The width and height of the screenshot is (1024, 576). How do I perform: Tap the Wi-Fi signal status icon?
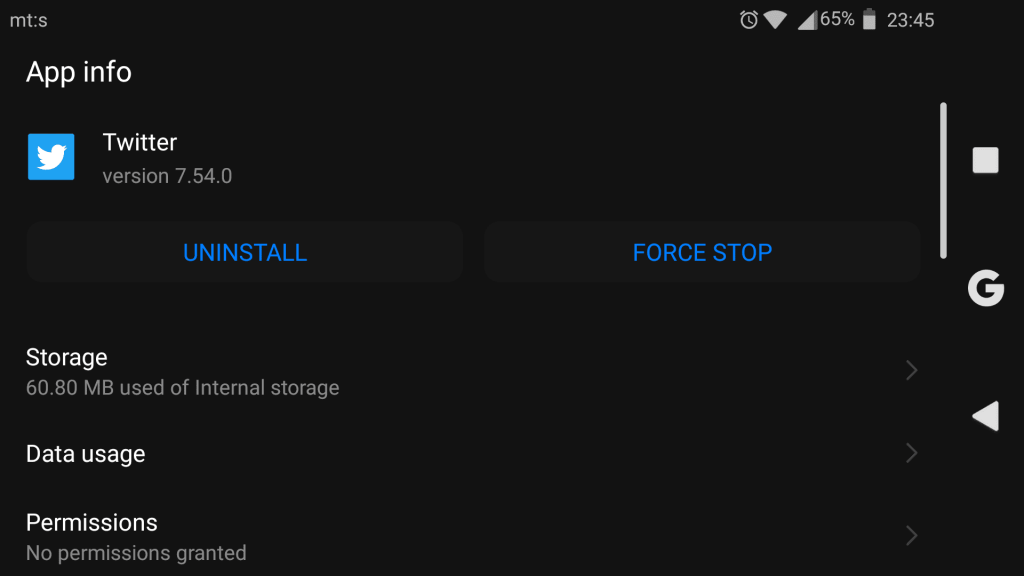pos(775,20)
